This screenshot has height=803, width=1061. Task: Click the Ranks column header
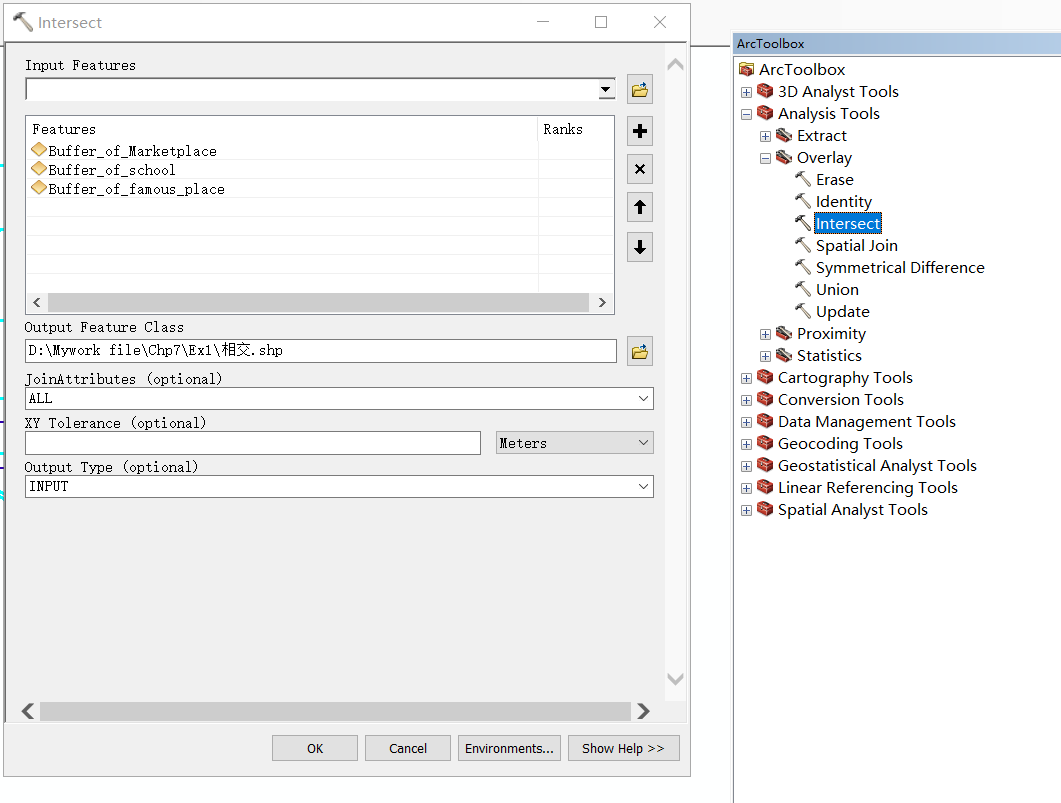pos(575,129)
